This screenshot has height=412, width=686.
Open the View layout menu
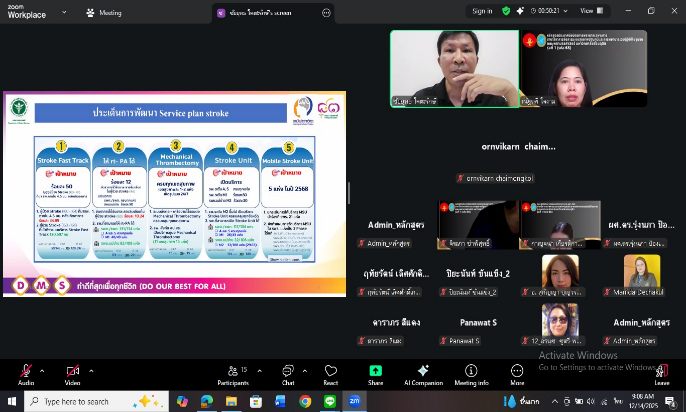point(592,11)
